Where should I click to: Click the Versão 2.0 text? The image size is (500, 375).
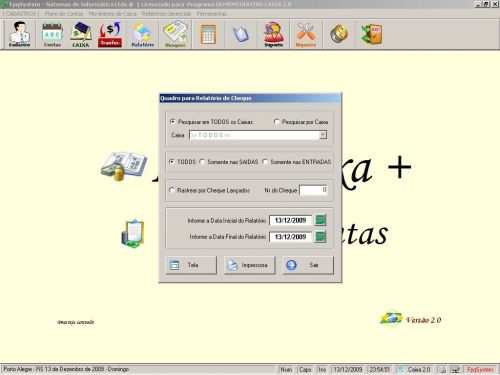[424, 320]
